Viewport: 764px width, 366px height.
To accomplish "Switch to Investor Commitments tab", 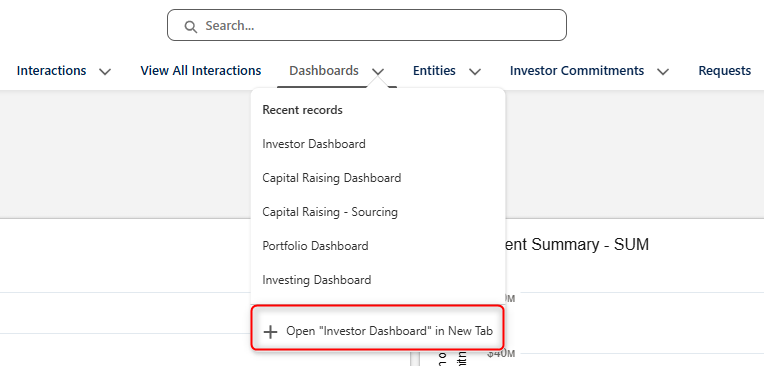I will point(577,71).
